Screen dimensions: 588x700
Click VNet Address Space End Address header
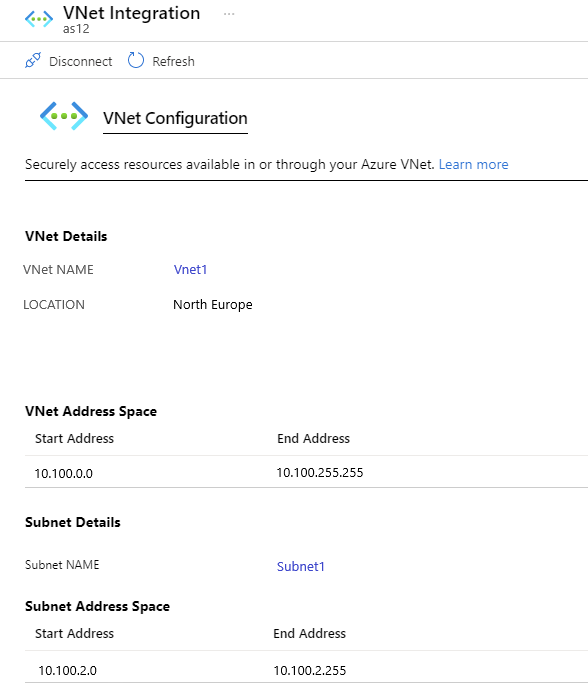(313, 438)
